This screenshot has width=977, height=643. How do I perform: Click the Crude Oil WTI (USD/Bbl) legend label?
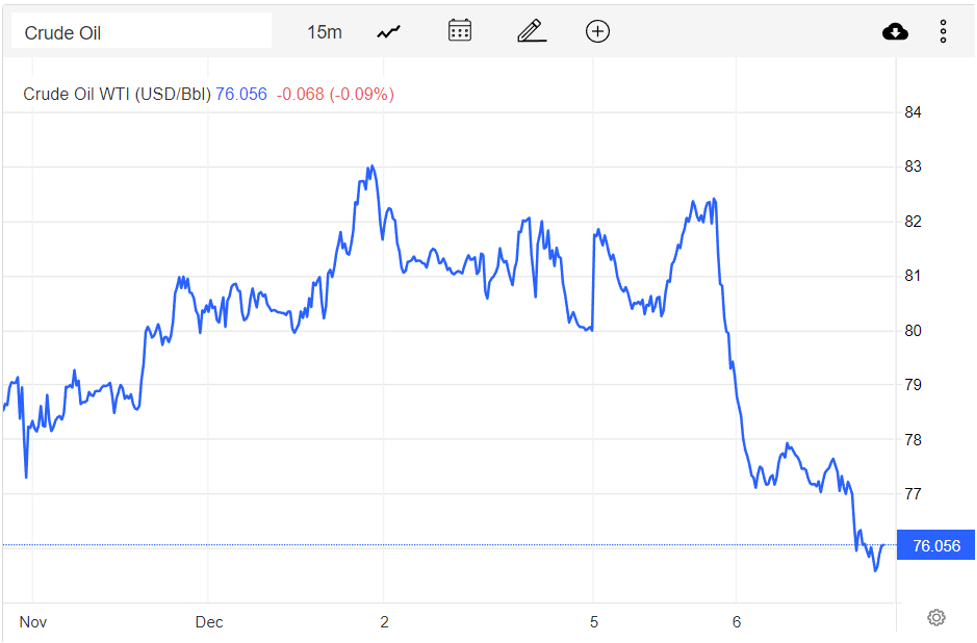117,94
